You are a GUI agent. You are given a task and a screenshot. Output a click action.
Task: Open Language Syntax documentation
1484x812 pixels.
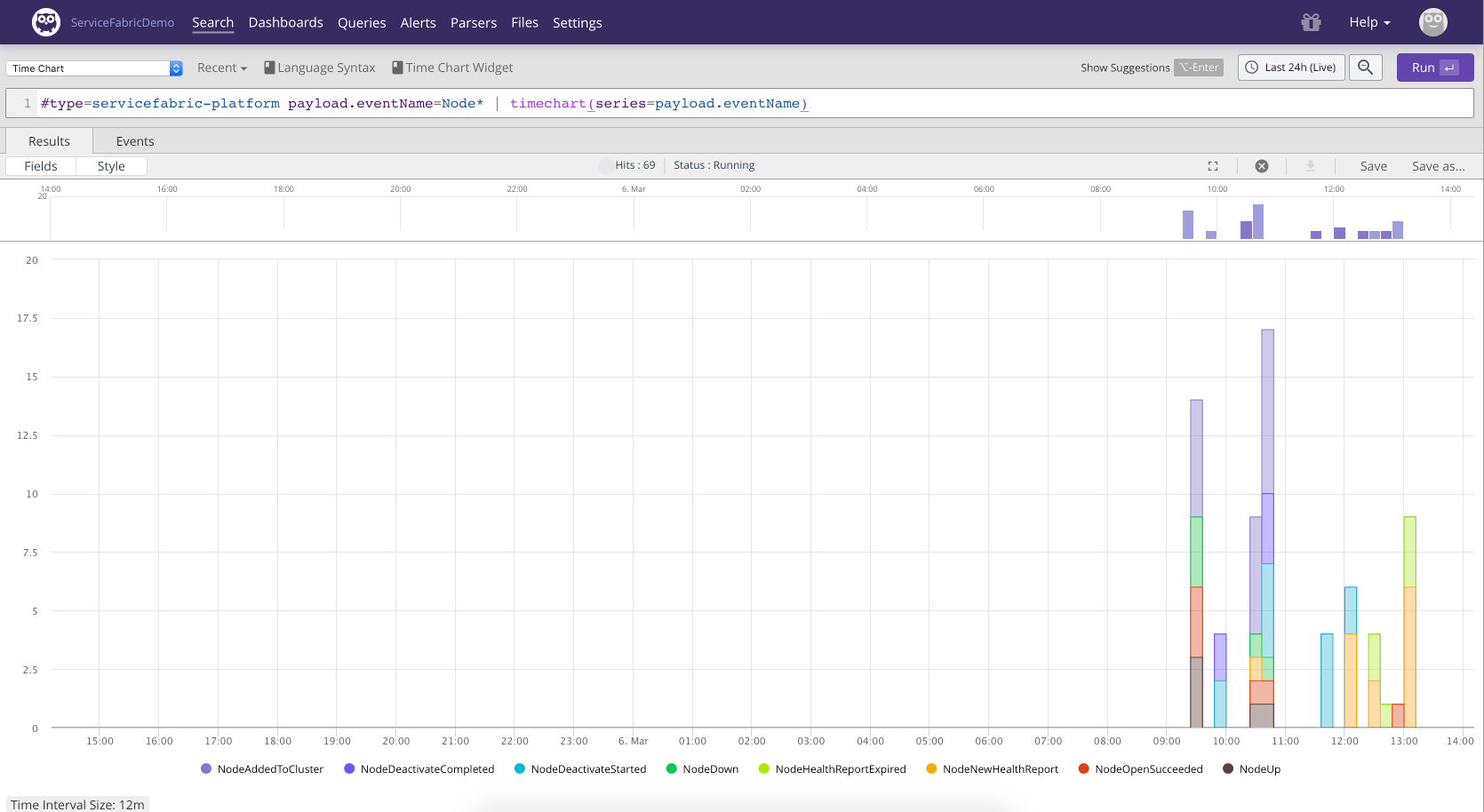tap(320, 68)
